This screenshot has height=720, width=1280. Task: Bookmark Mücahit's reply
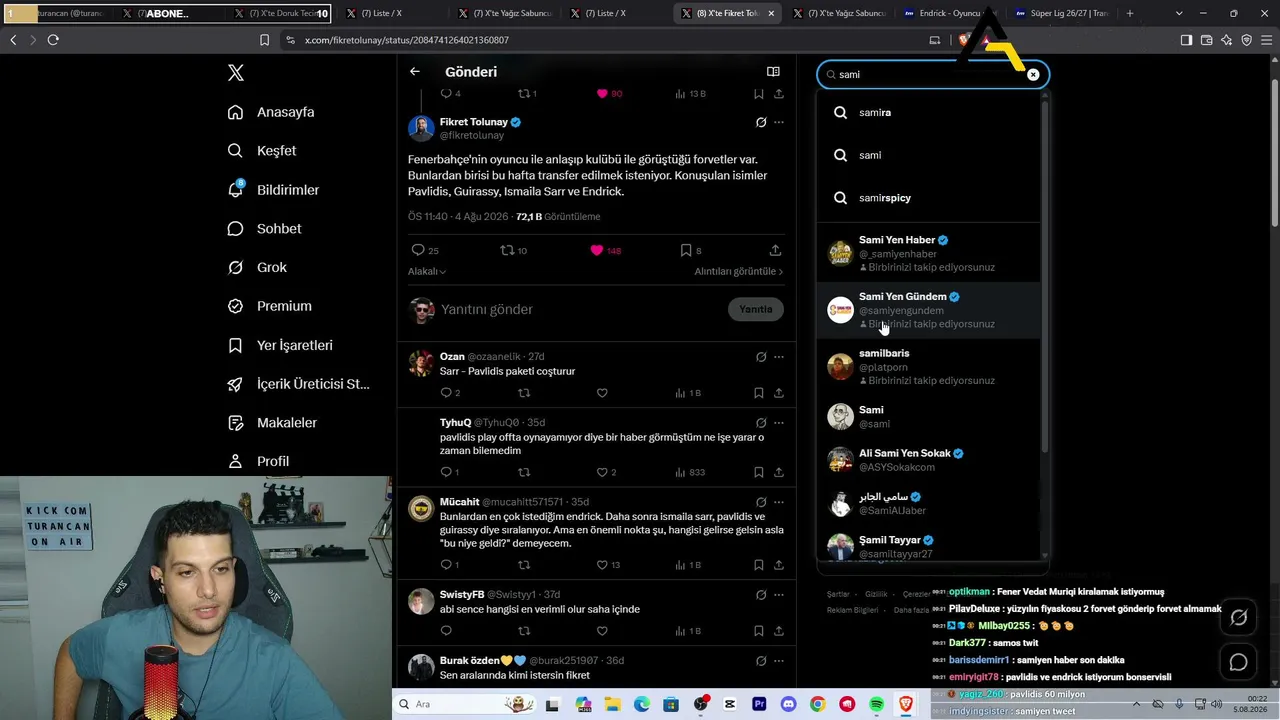759,565
